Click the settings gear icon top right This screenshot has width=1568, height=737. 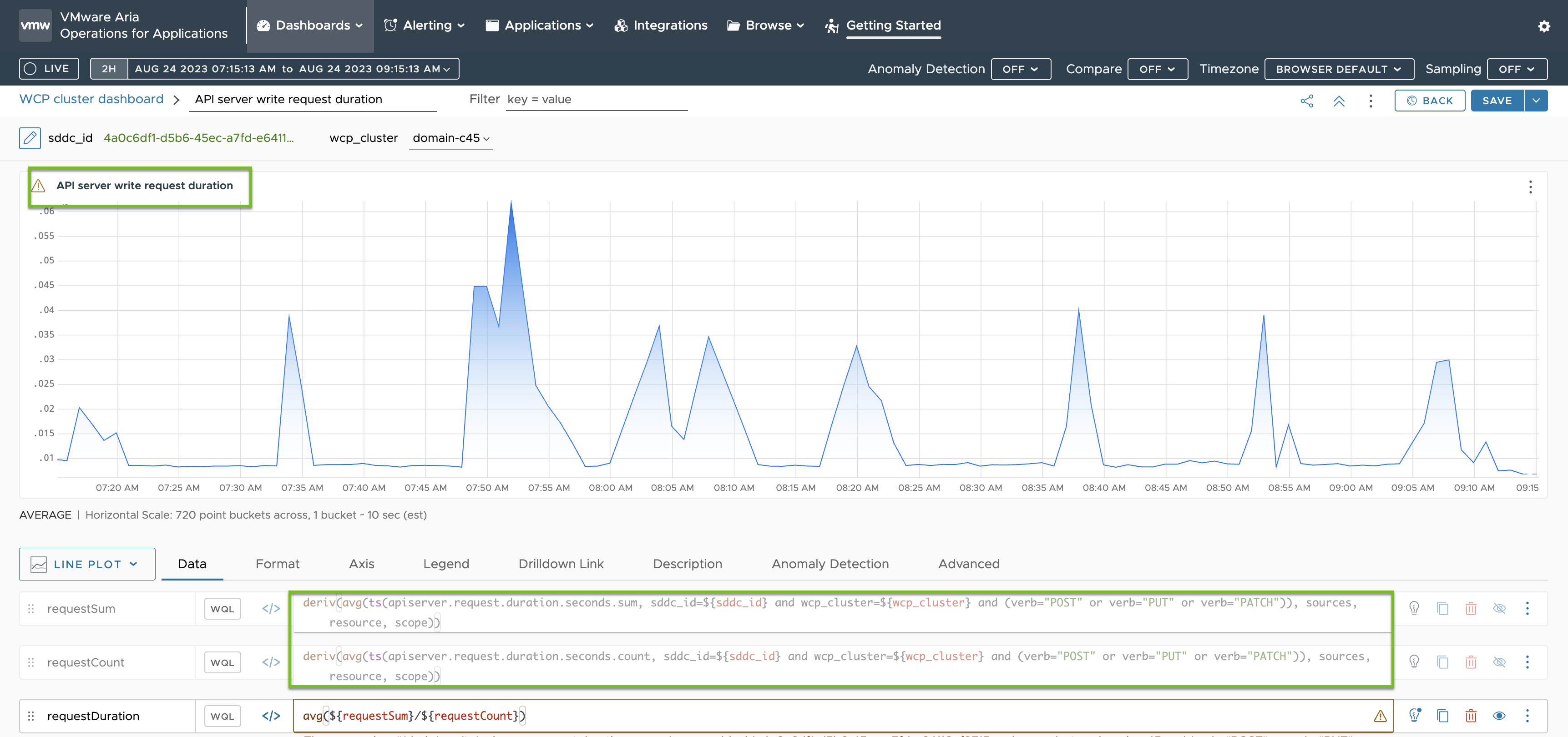1544,26
